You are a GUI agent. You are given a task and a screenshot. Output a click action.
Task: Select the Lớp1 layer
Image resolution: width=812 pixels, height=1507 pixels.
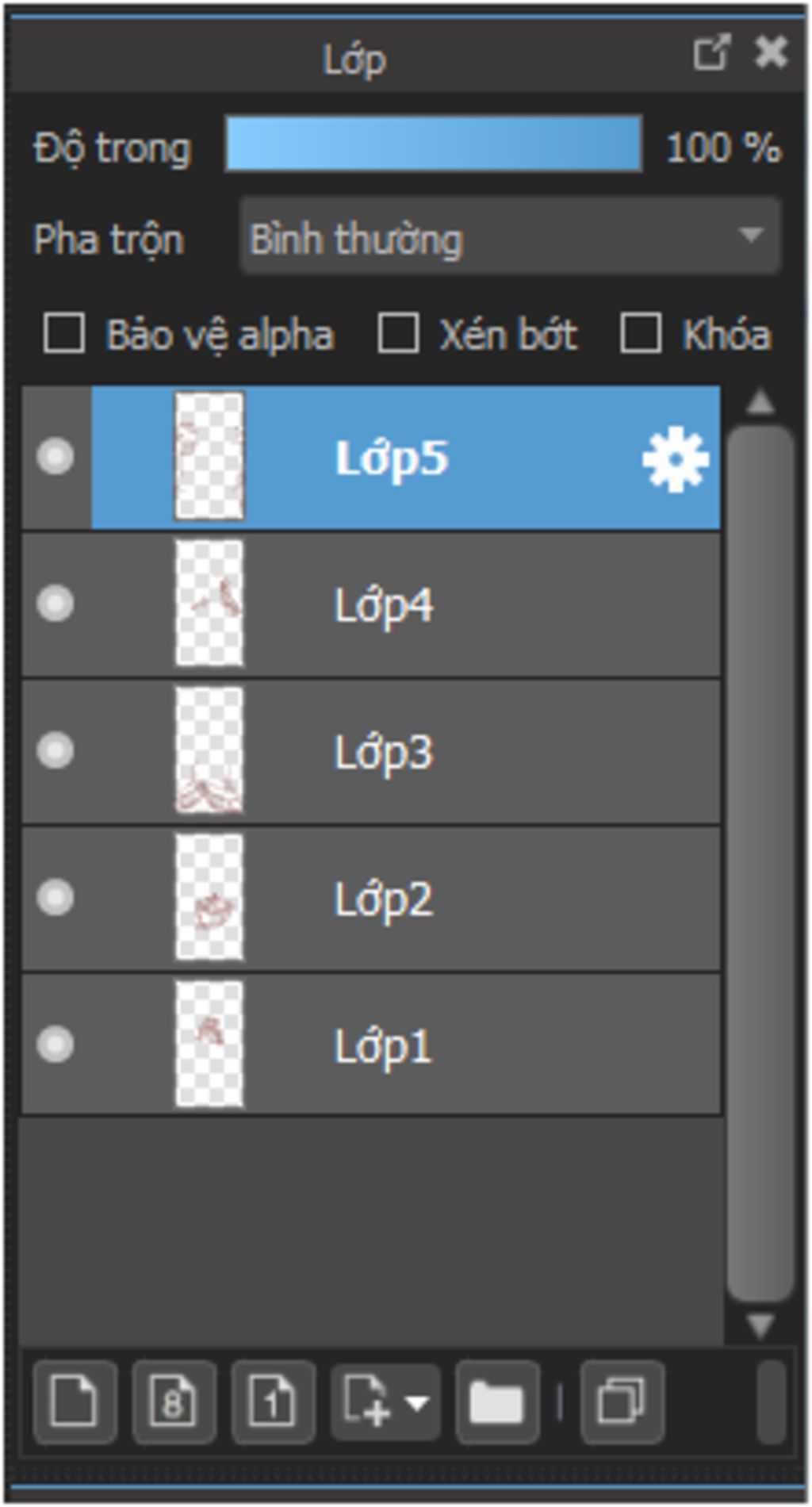371,1045
